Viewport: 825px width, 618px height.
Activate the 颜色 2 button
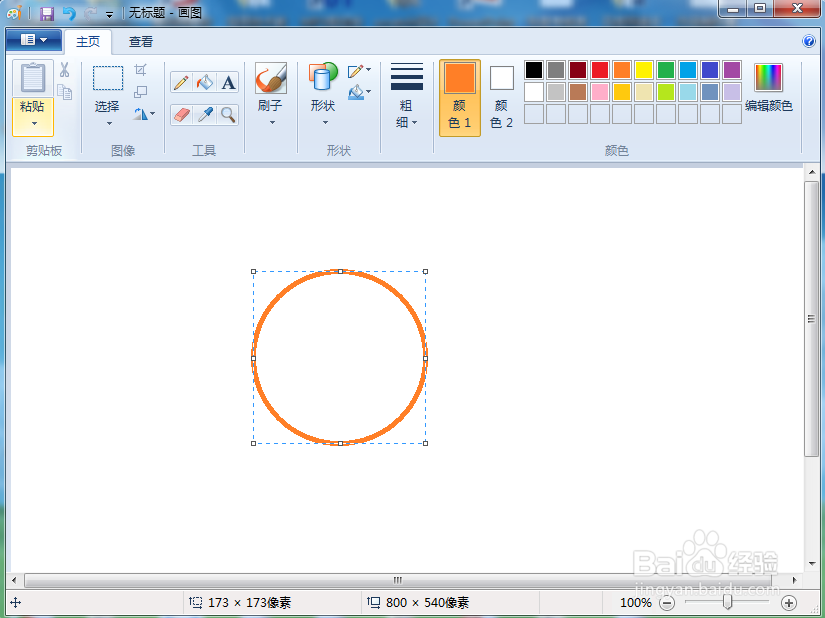pyautogui.click(x=501, y=98)
